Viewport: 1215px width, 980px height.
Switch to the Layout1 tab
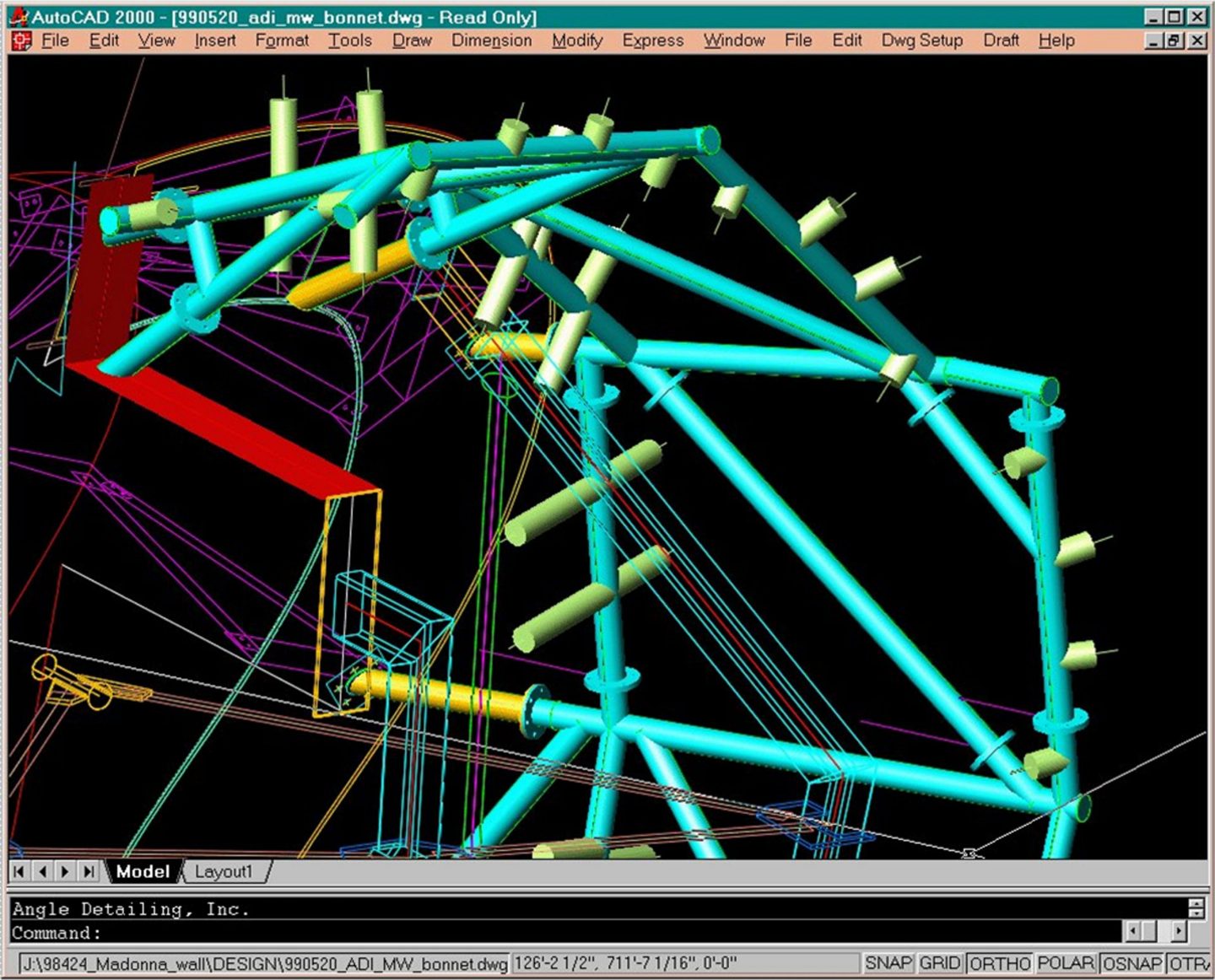[x=224, y=871]
